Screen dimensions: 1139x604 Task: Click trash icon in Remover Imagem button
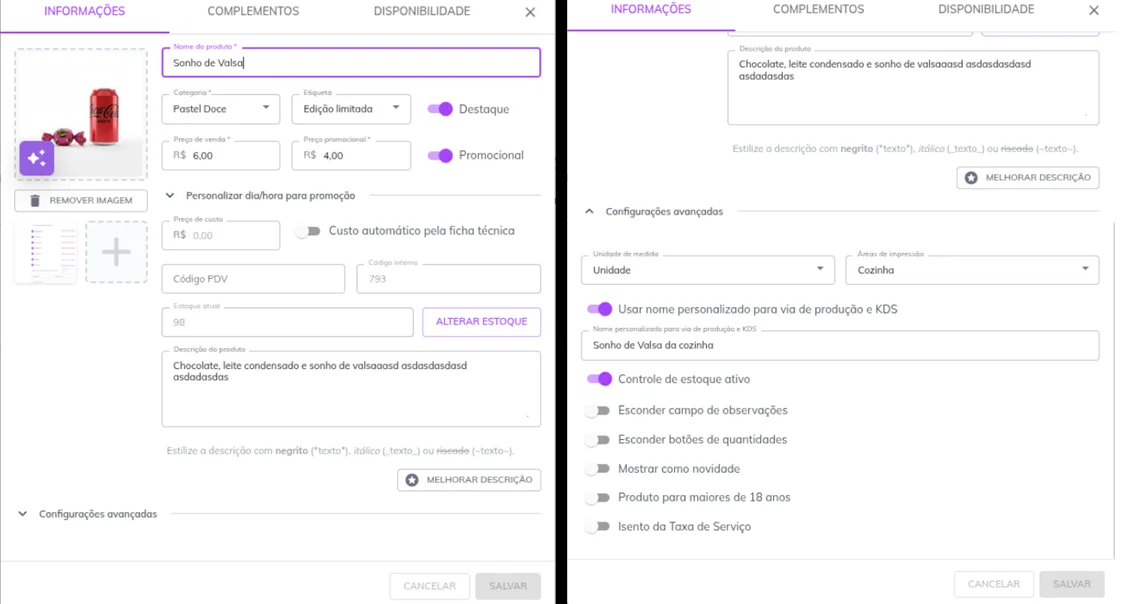(x=35, y=201)
